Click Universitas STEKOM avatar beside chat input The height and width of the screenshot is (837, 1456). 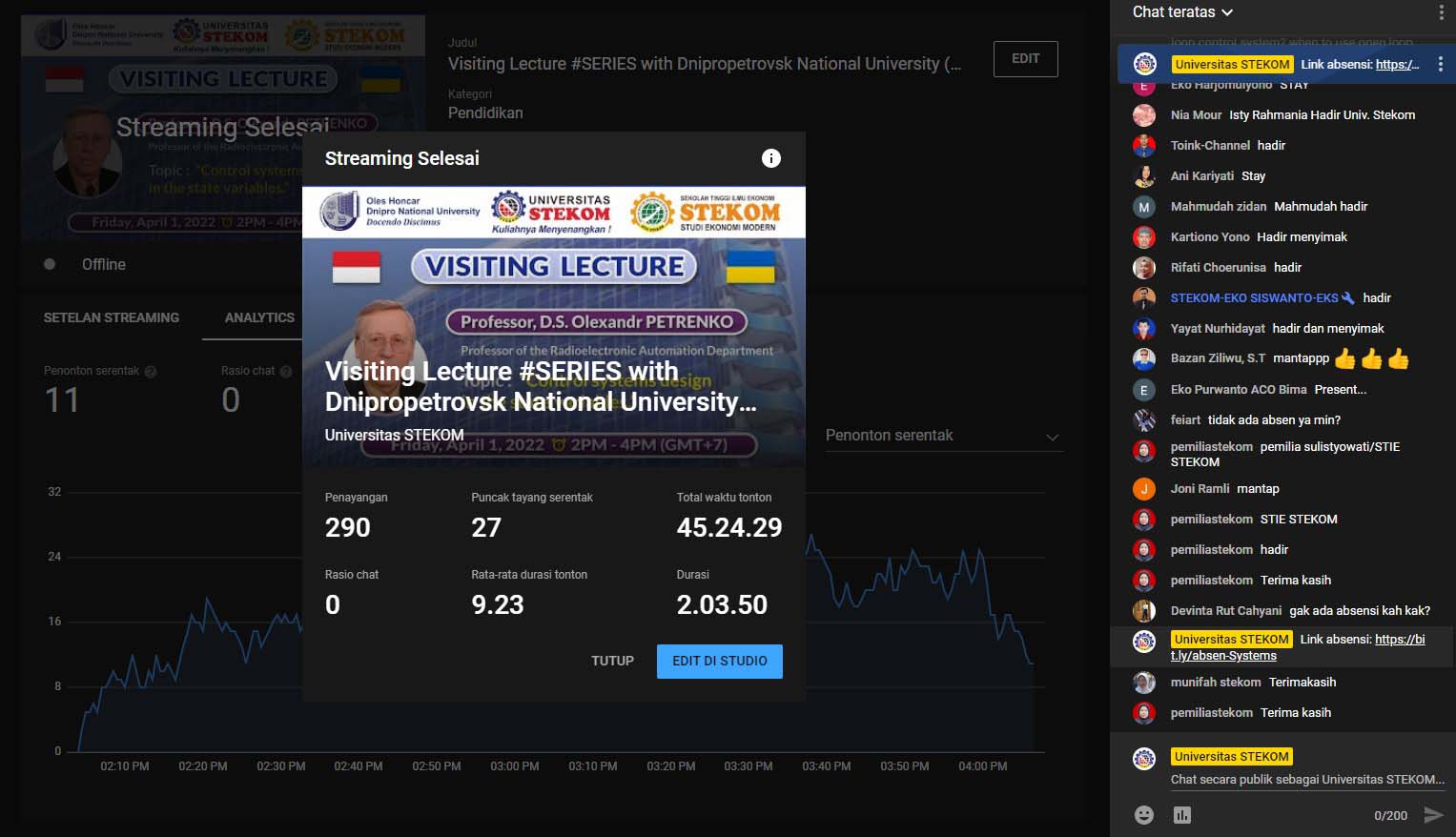coord(1144,759)
